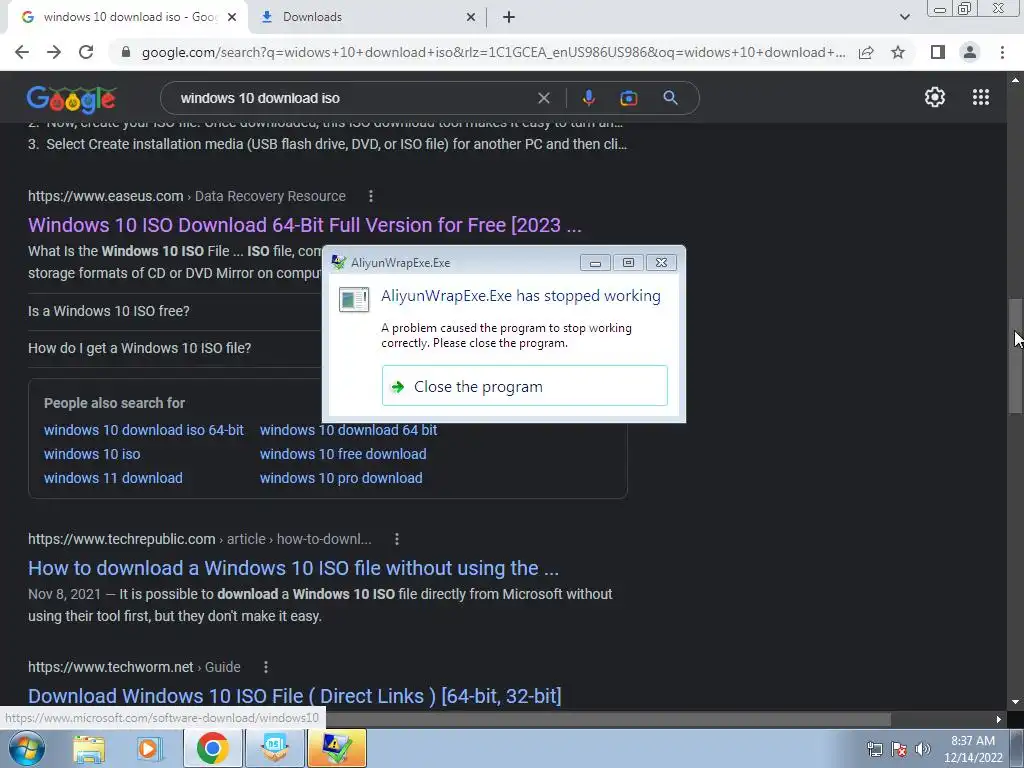This screenshot has height=768, width=1024.
Task: Search windows 10 pro download suggestion
Action: pyautogui.click(x=341, y=478)
